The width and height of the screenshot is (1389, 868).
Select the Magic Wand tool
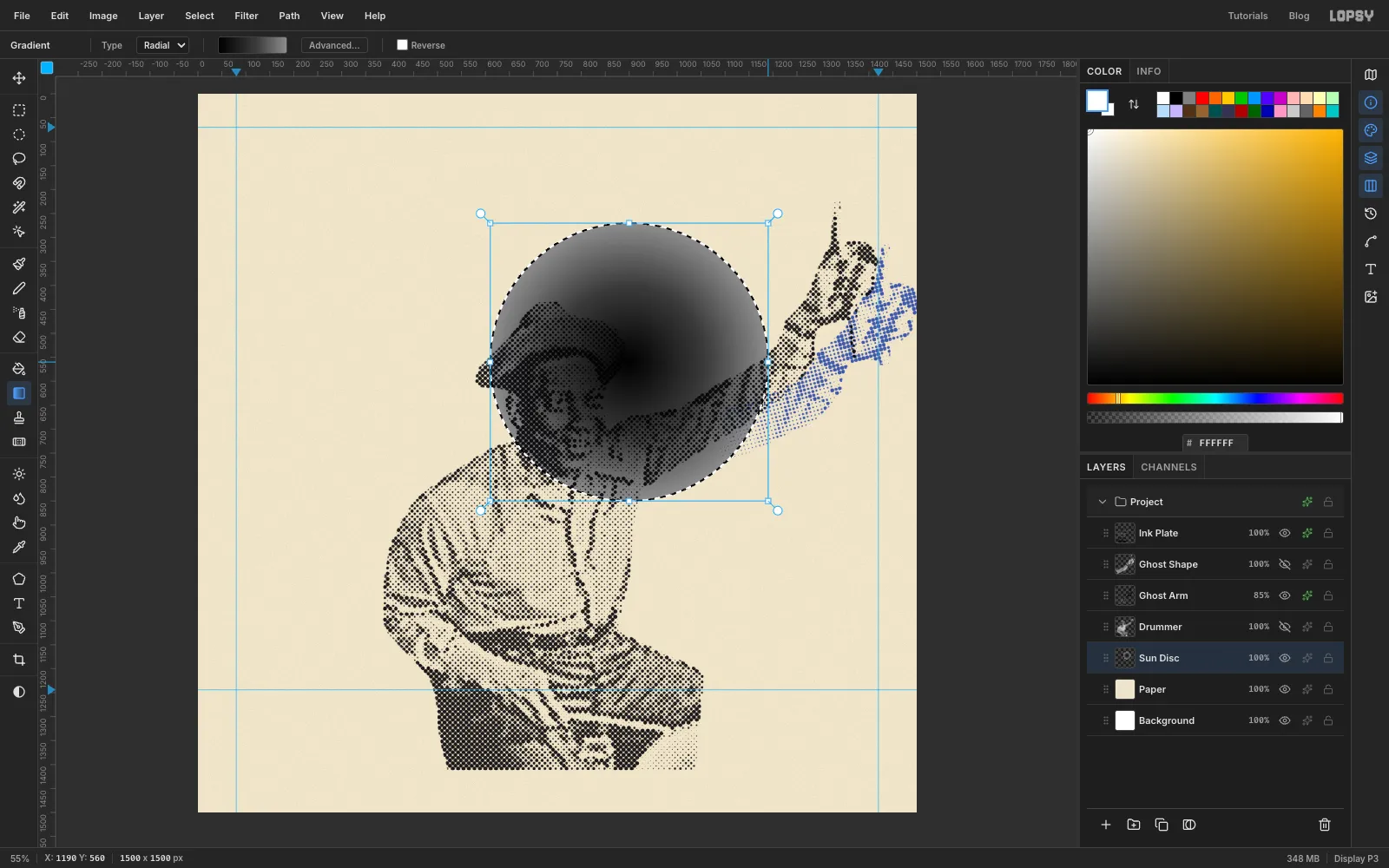(x=19, y=207)
